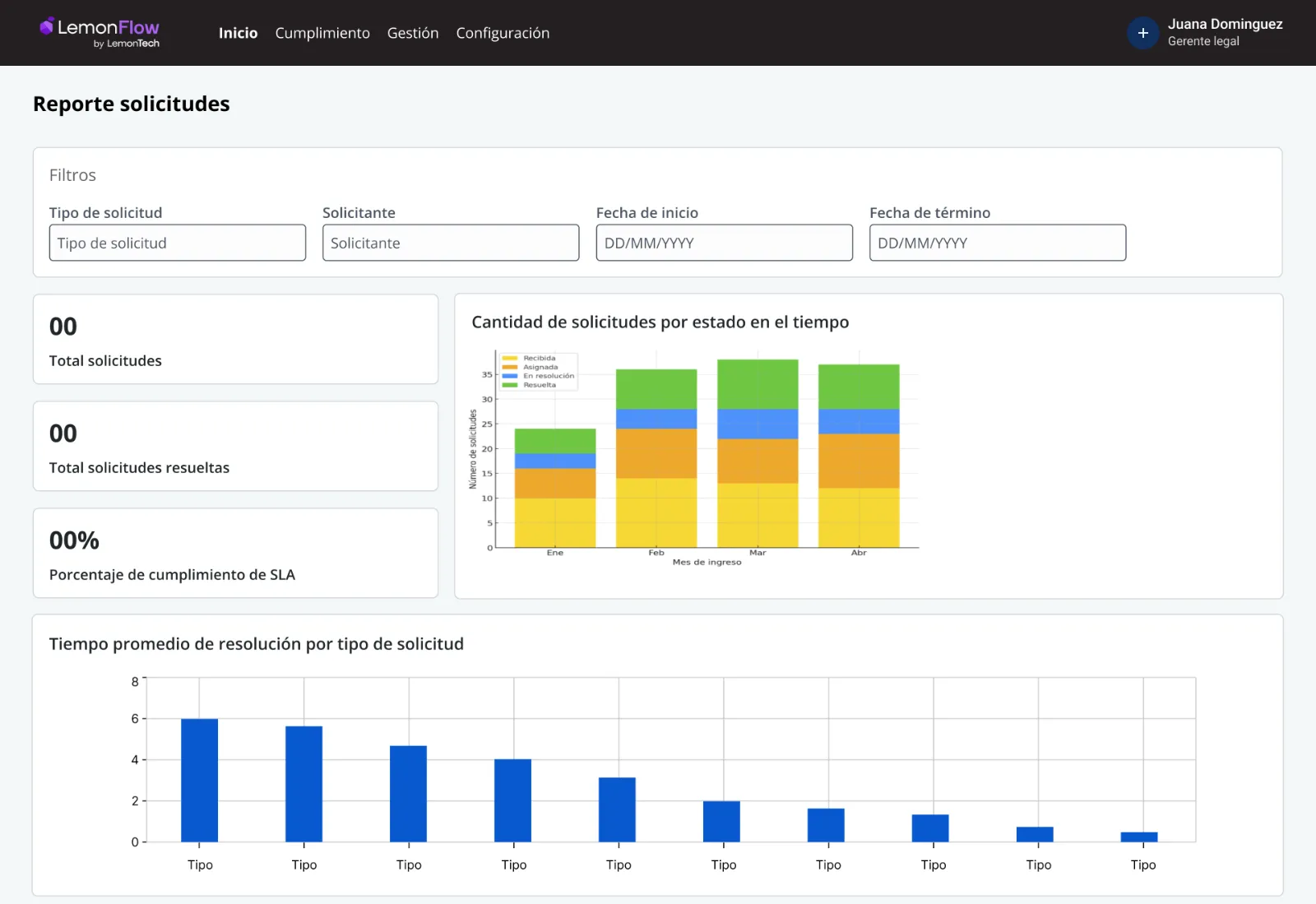Click the Total solicitudes resueltas card
This screenshot has height=904, width=1316.
pyautogui.click(x=235, y=447)
